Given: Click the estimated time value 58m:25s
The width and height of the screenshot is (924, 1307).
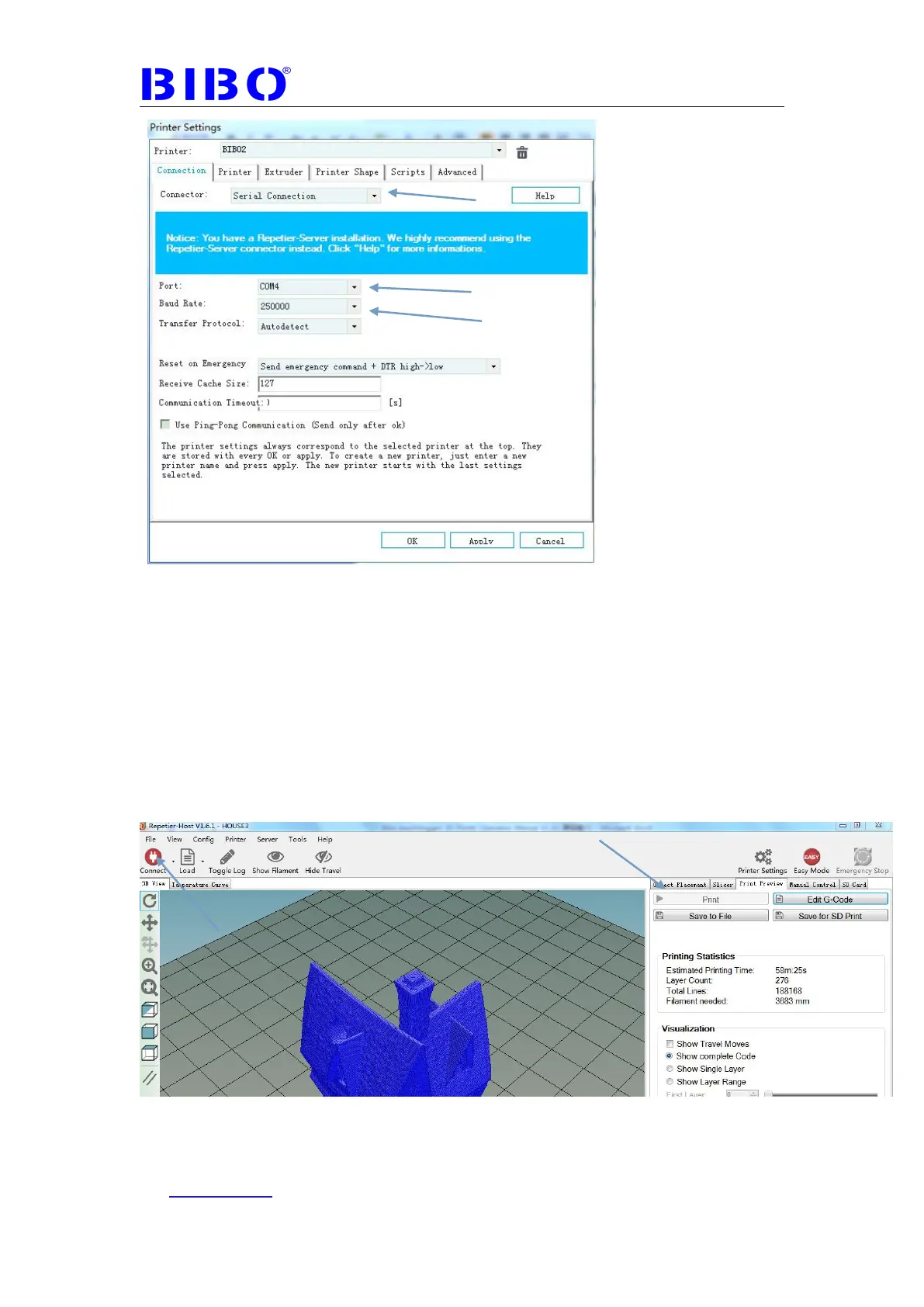Looking at the screenshot, I should [x=791, y=970].
